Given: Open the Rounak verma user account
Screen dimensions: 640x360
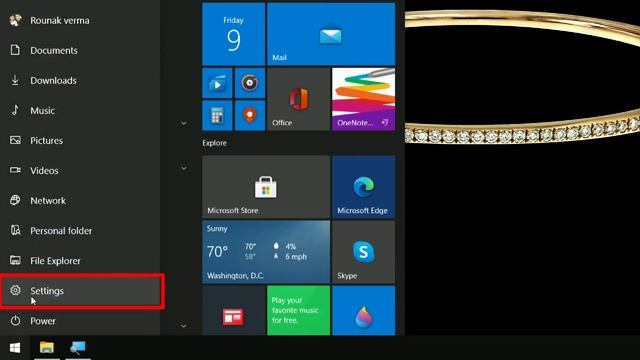Looking at the screenshot, I should point(80,20).
